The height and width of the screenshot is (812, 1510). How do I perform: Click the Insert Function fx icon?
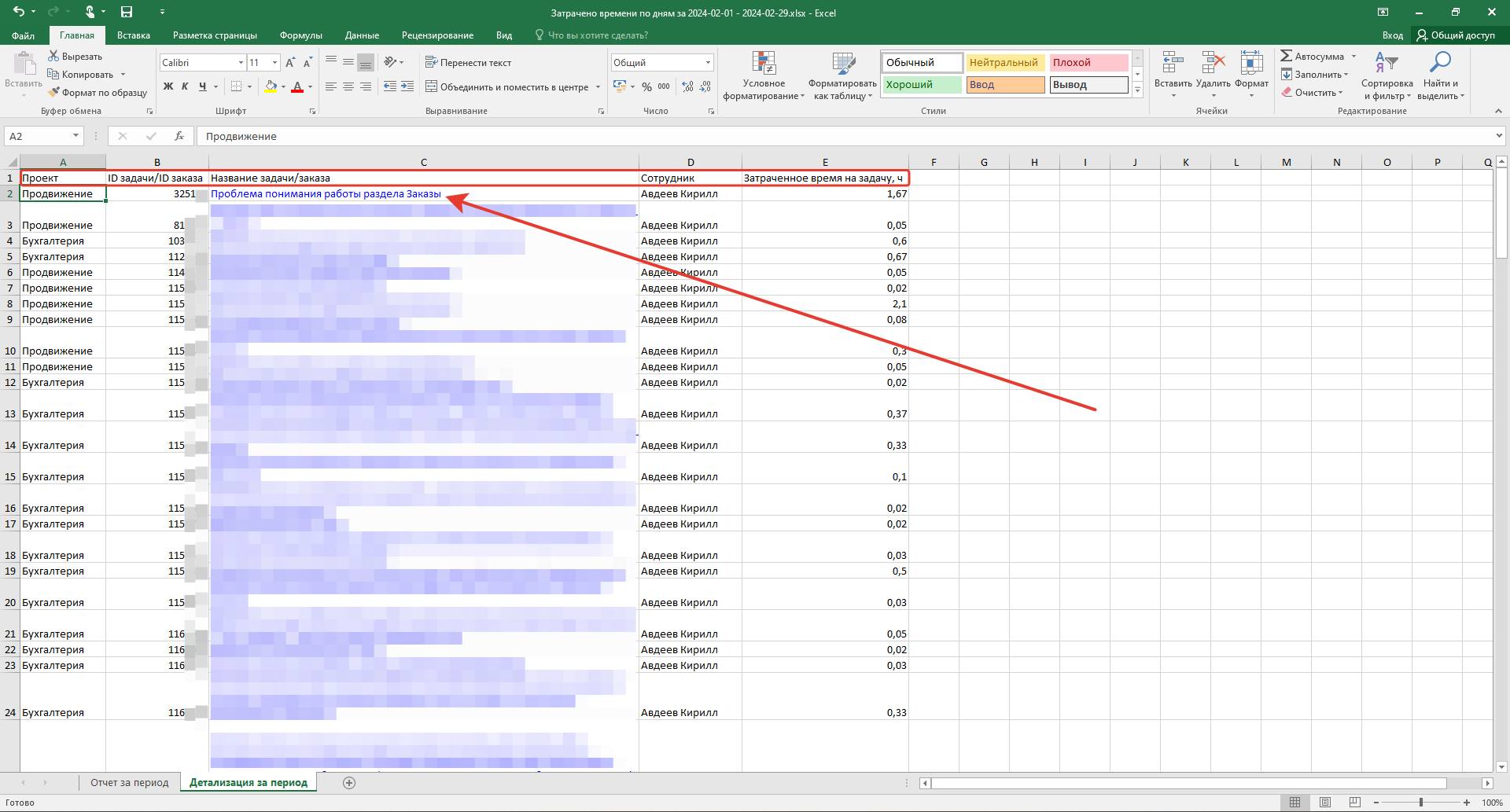pyautogui.click(x=179, y=136)
